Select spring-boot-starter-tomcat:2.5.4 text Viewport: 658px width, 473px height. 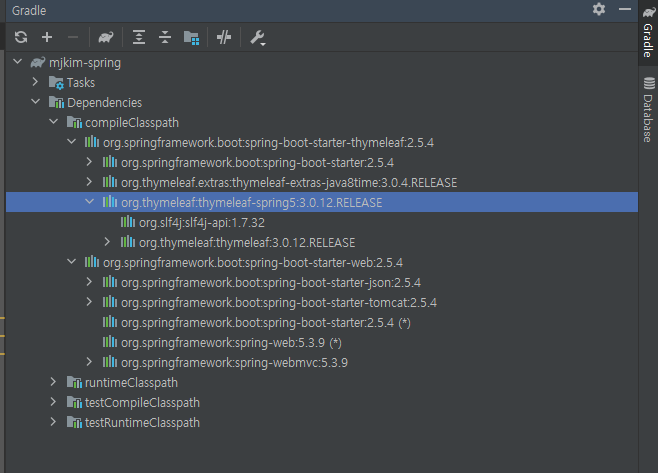279,303
